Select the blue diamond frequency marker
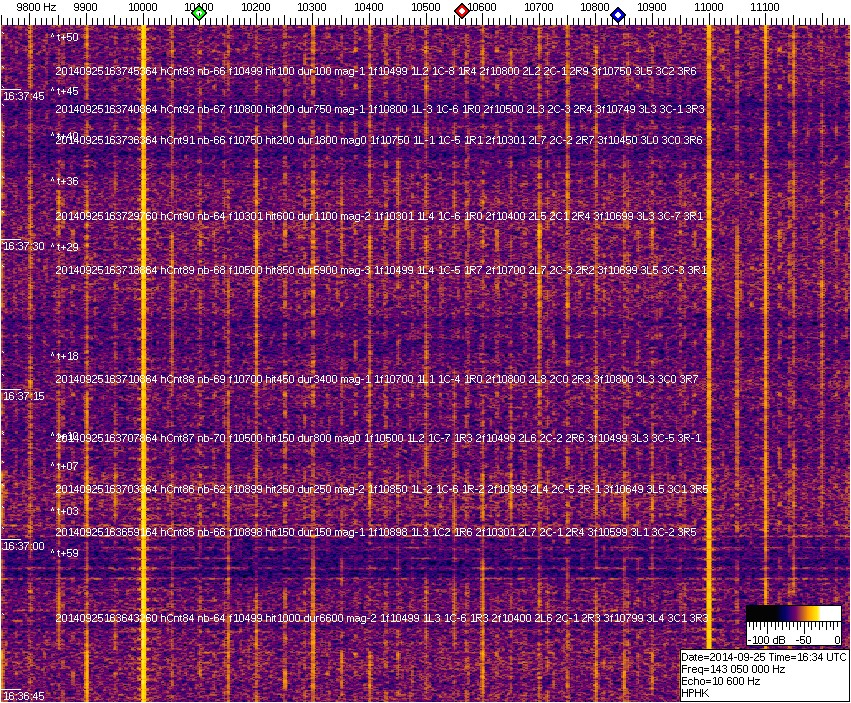This screenshot has width=851, height=703. 618,15
